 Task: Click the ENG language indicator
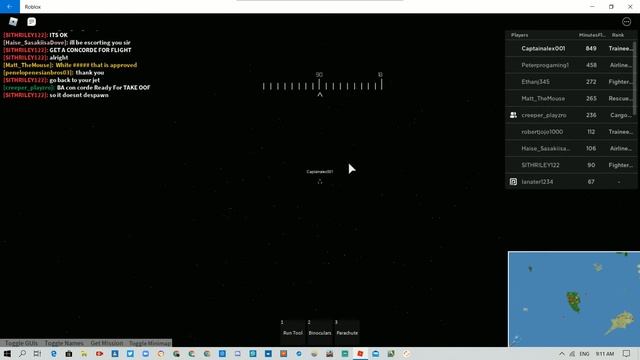coord(584,353)
